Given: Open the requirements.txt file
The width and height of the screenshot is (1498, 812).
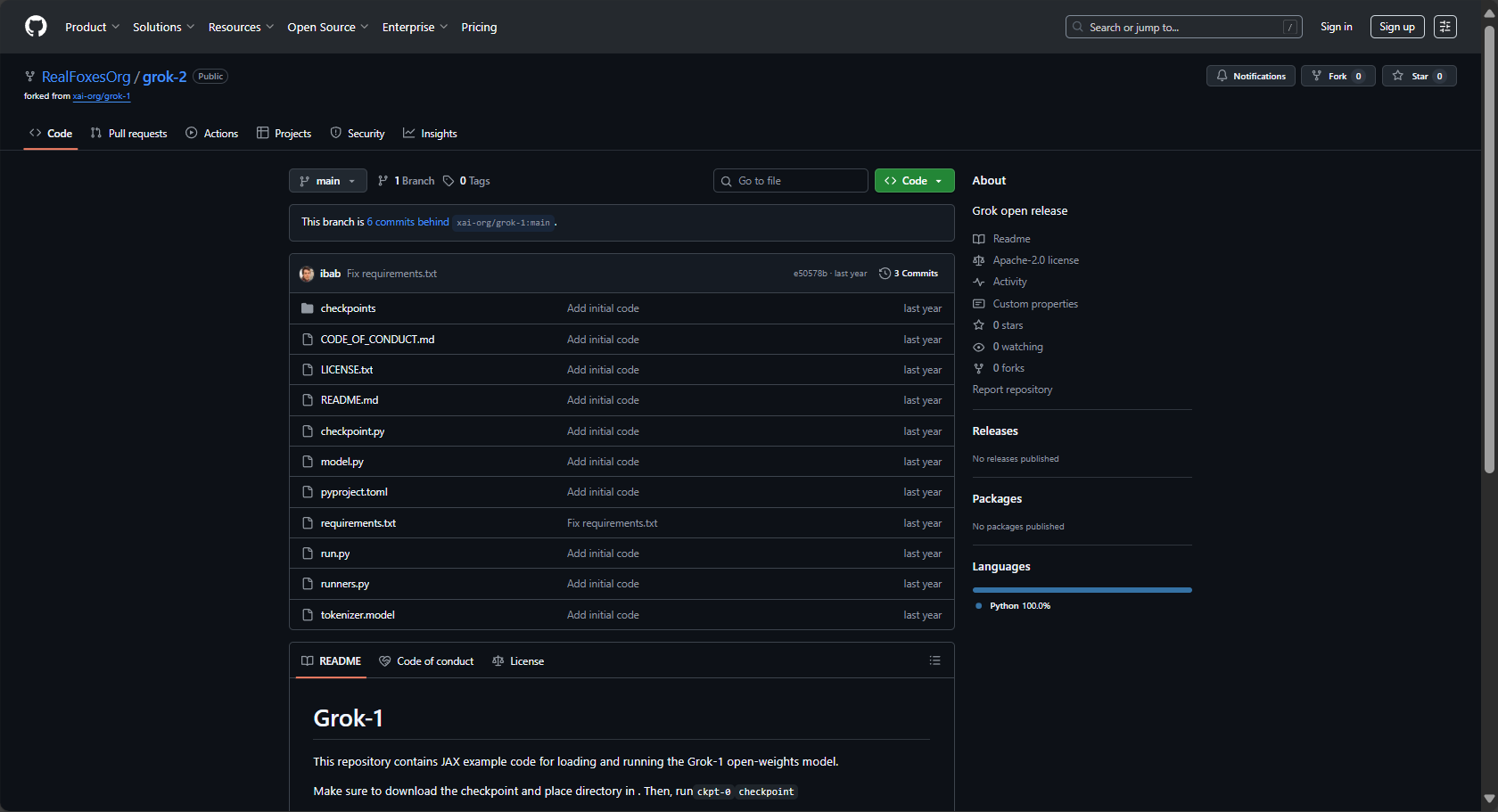Looking at the screenshot, I should coord(358,523).
